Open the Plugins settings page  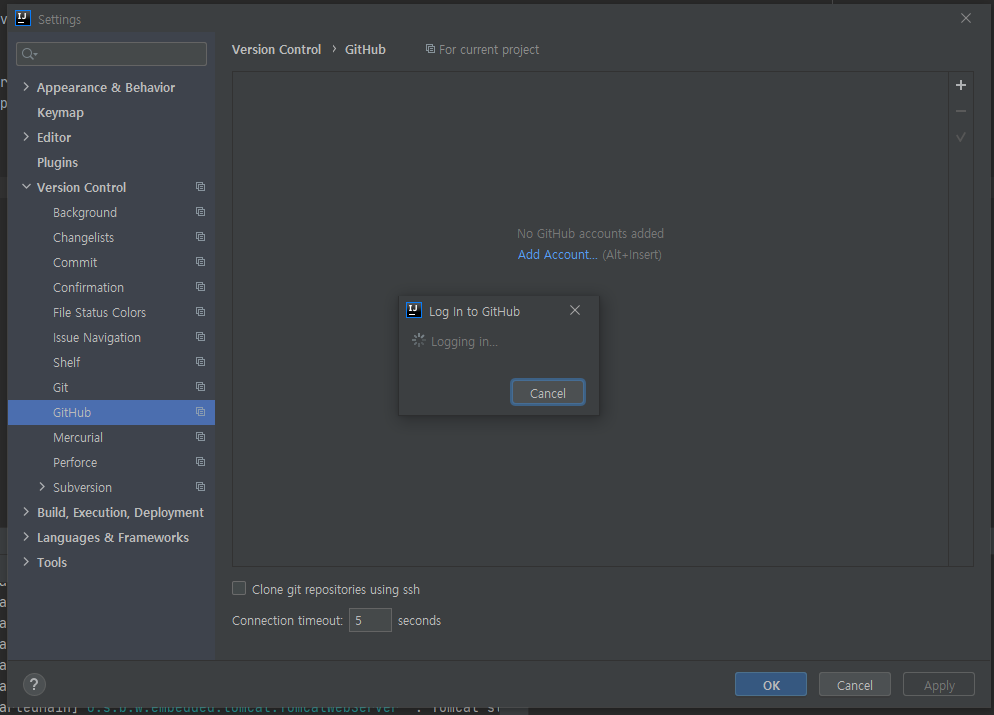click(x=57, y=163)
